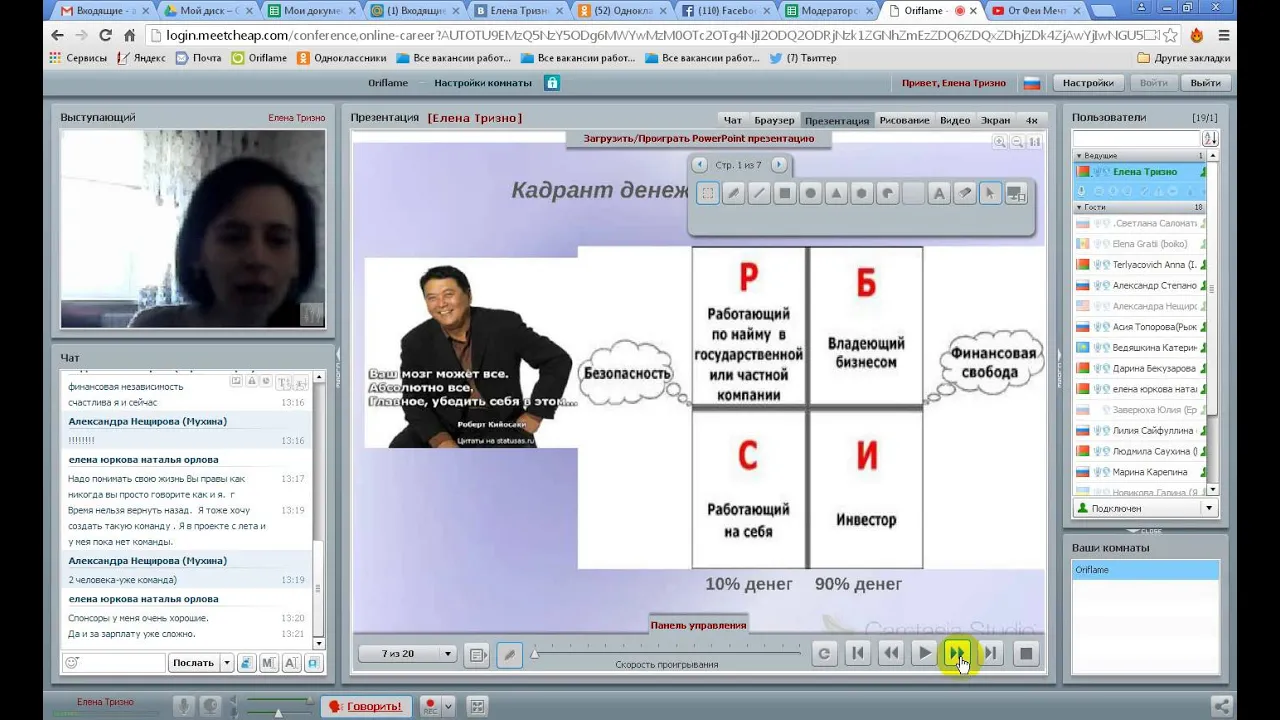Open the Настройки комнаты menu
1280x720 pixels.
pyautogui.click(x=483, y=83)
